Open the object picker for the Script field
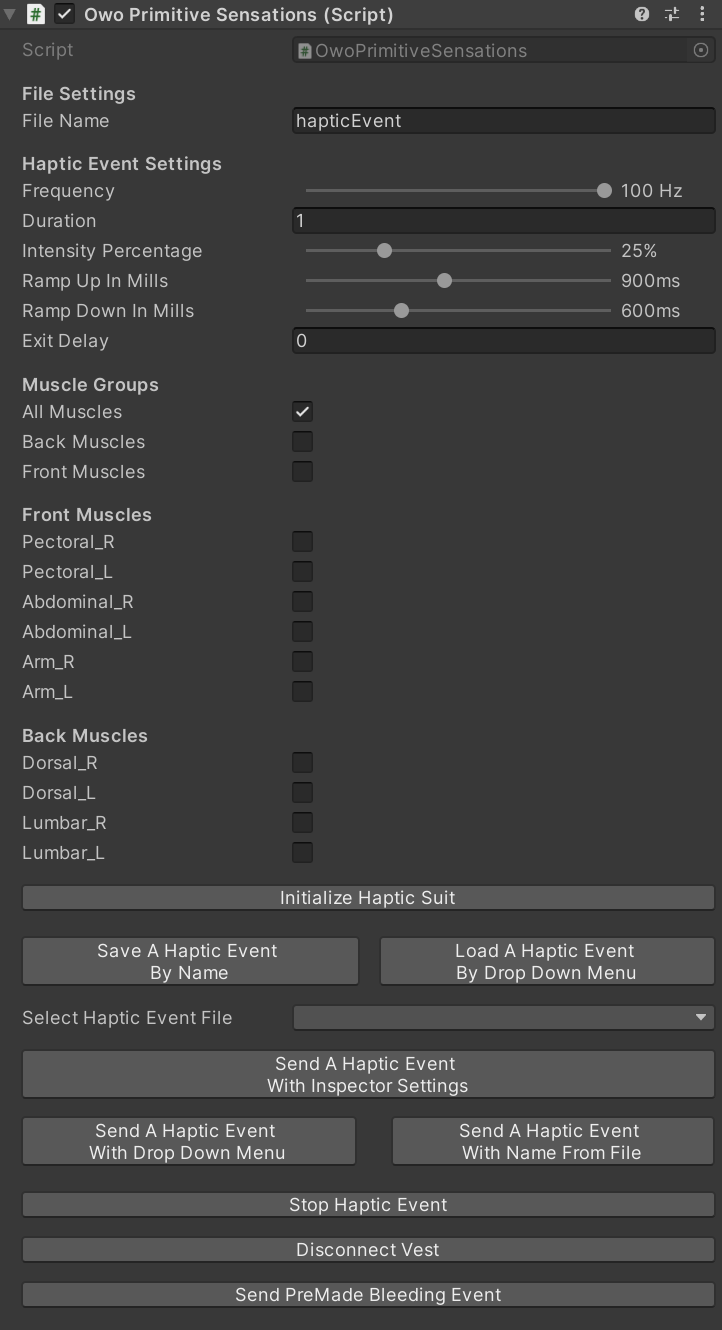722x1330 pixels. coord(701,50)
